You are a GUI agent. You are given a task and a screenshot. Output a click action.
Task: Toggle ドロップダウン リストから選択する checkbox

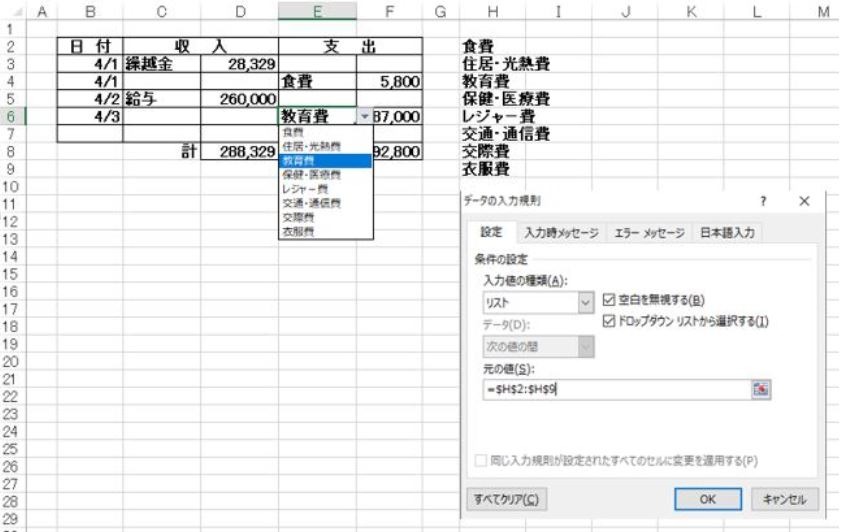(612, 319)
